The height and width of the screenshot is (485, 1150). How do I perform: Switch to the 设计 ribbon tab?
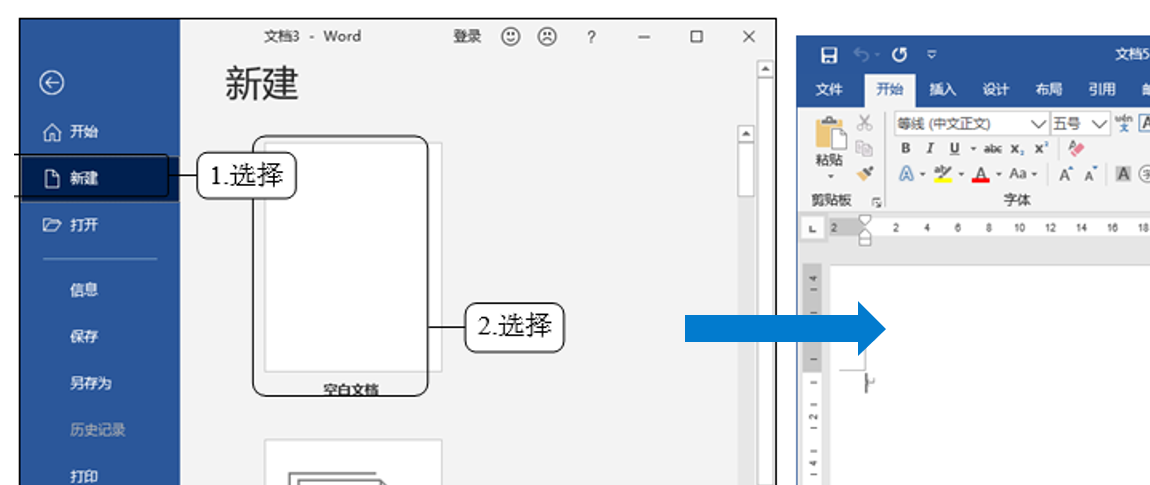[x=995, y=90]
